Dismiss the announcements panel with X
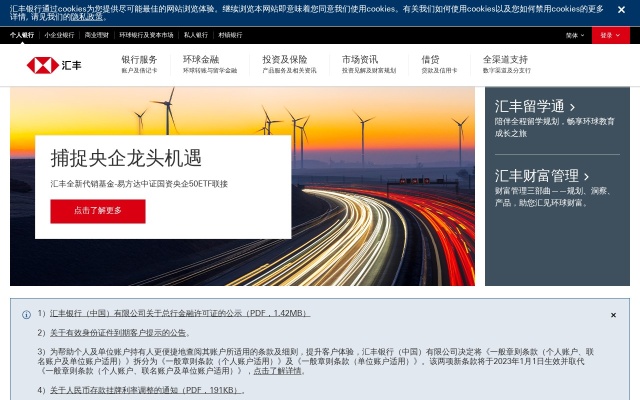This screenshot has height=400, width=640. (x=613, y=315)
